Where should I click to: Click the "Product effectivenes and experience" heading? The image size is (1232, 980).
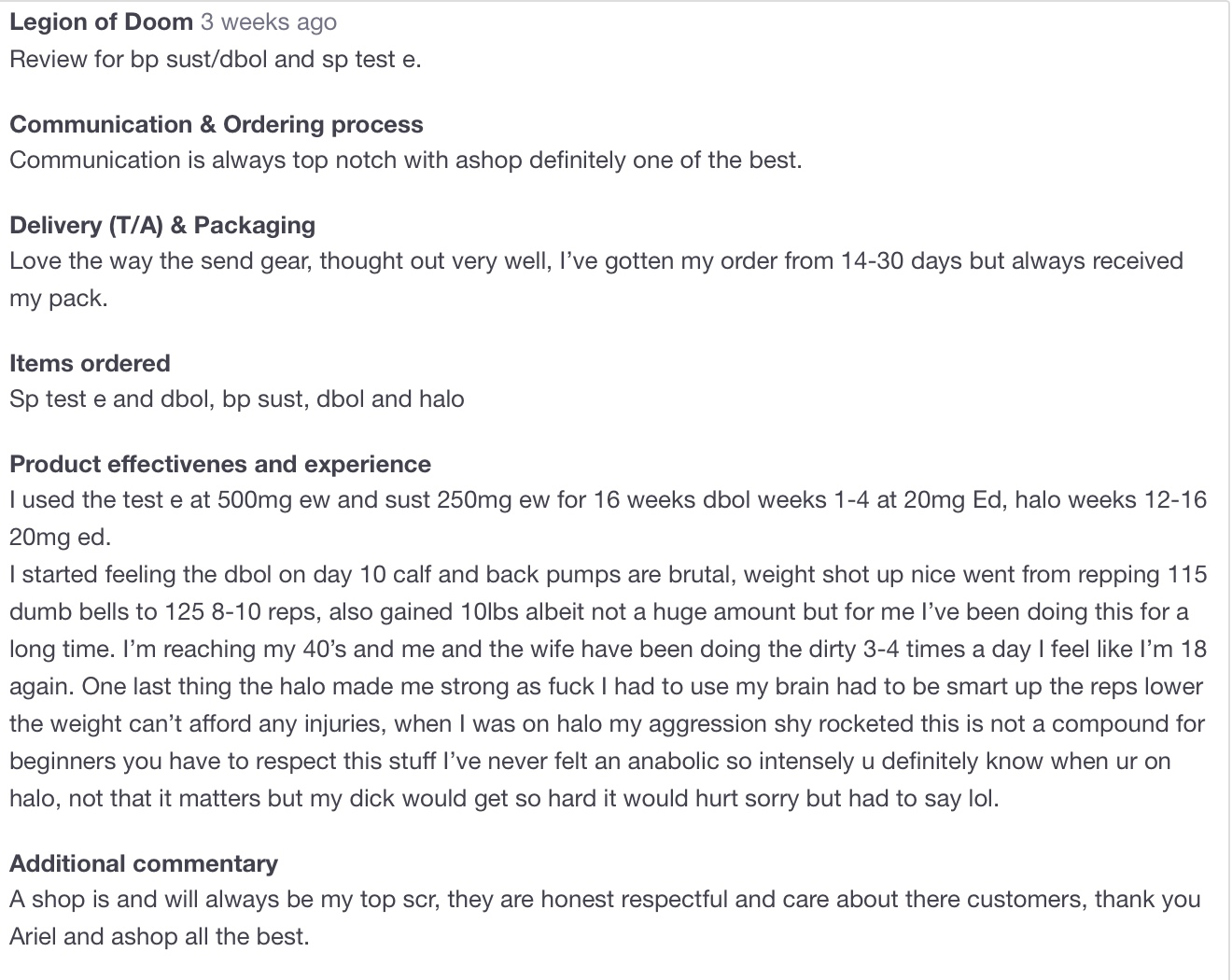pyautogui.click(x=220, y=464)
